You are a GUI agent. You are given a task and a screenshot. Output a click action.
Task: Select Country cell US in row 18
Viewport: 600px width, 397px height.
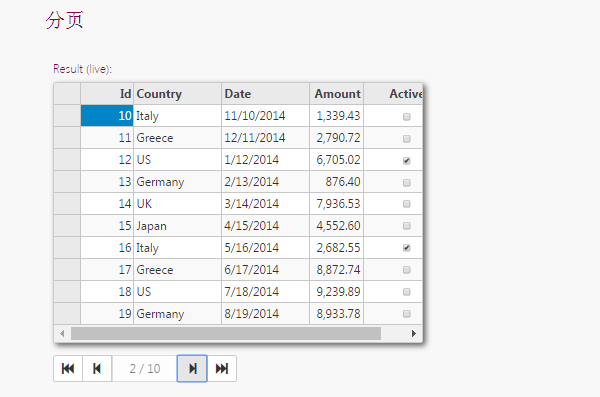(x=177, y=292)
